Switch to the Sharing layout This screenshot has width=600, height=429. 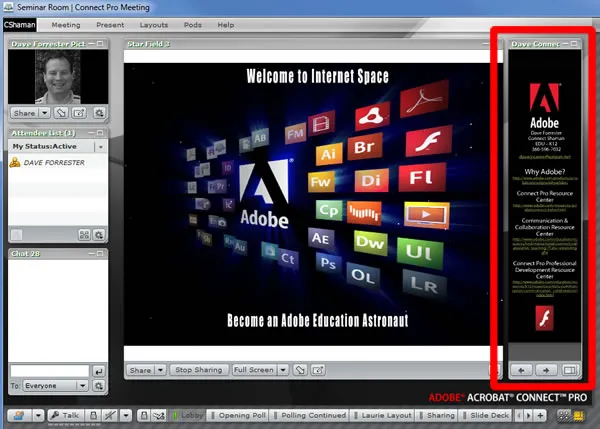(437, 415)
